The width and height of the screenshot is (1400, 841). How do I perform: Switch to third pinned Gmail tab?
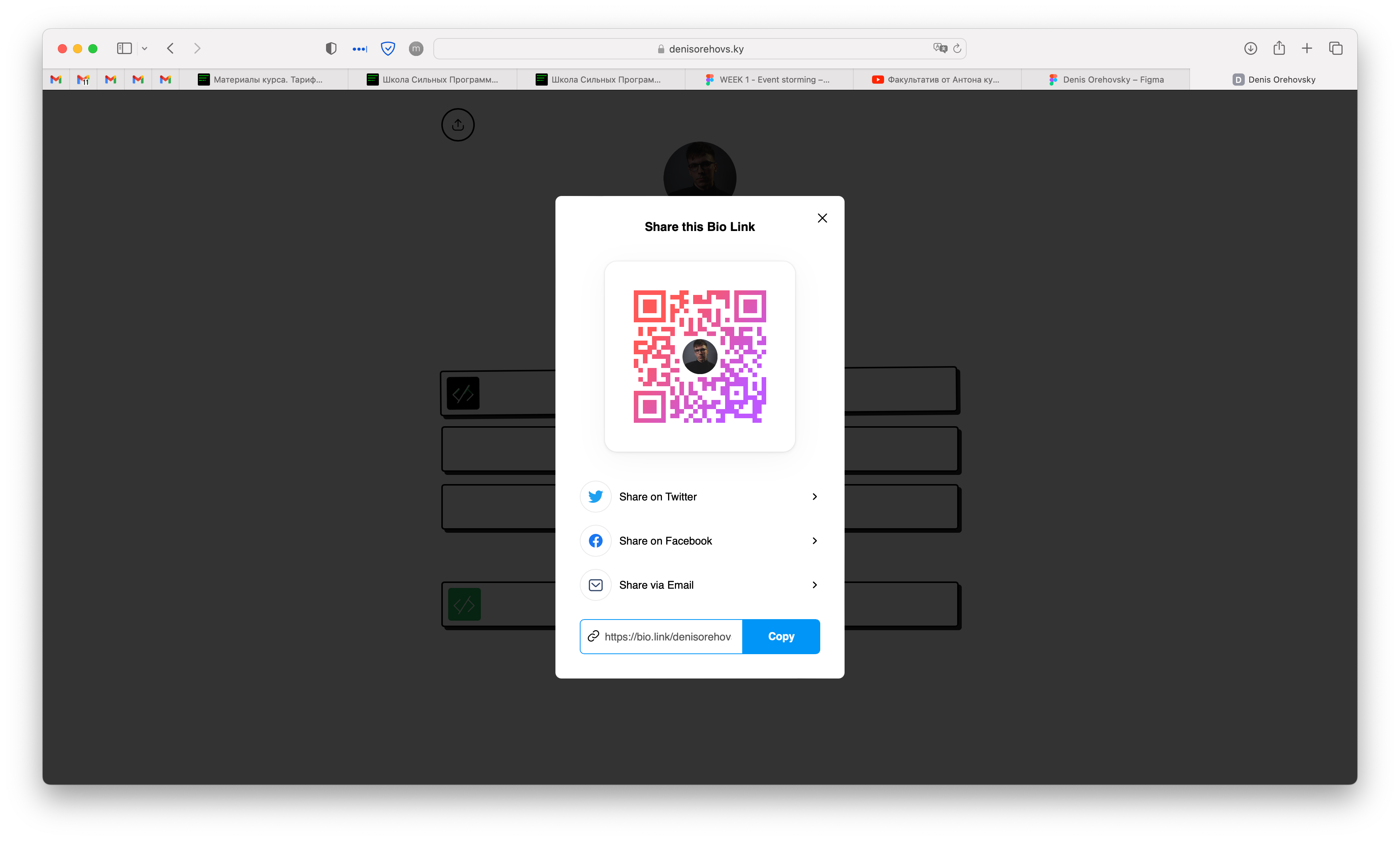(110, 79)
